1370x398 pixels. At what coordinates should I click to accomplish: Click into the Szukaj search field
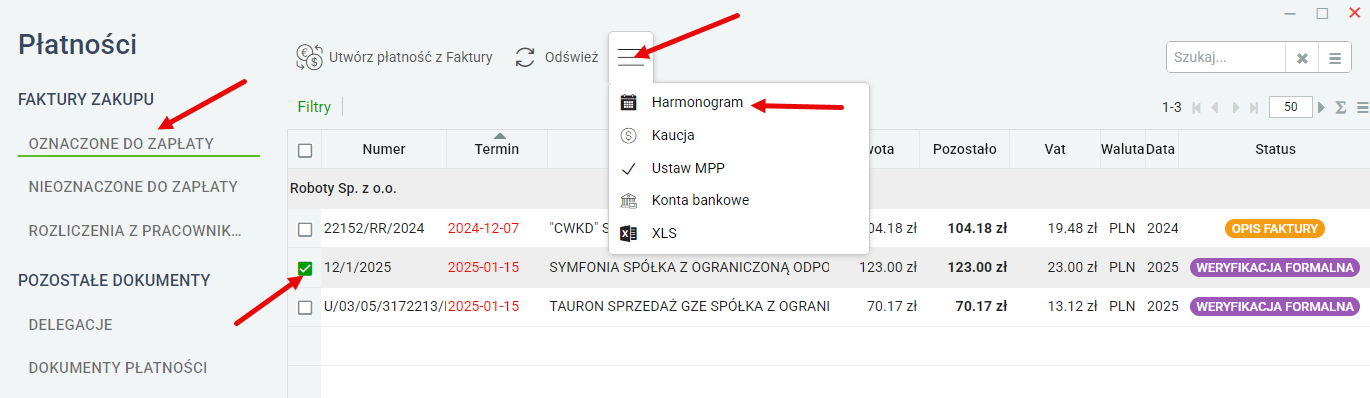pyautogui.click(x=1226, y=58)
